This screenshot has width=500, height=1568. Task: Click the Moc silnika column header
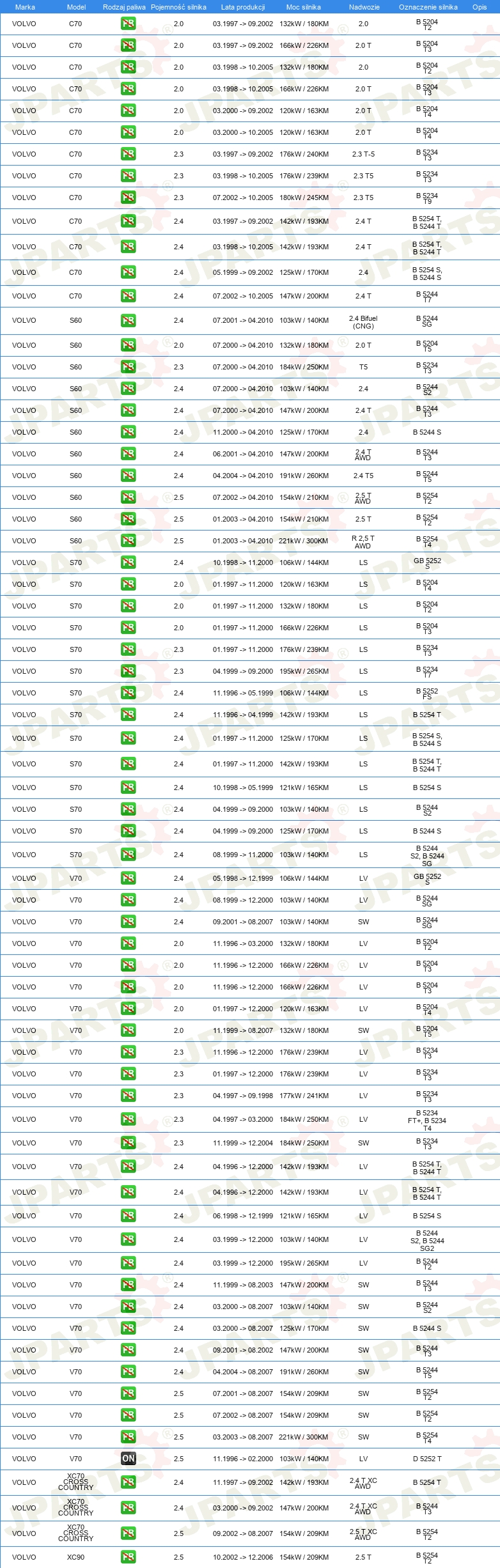click(304, 7)
